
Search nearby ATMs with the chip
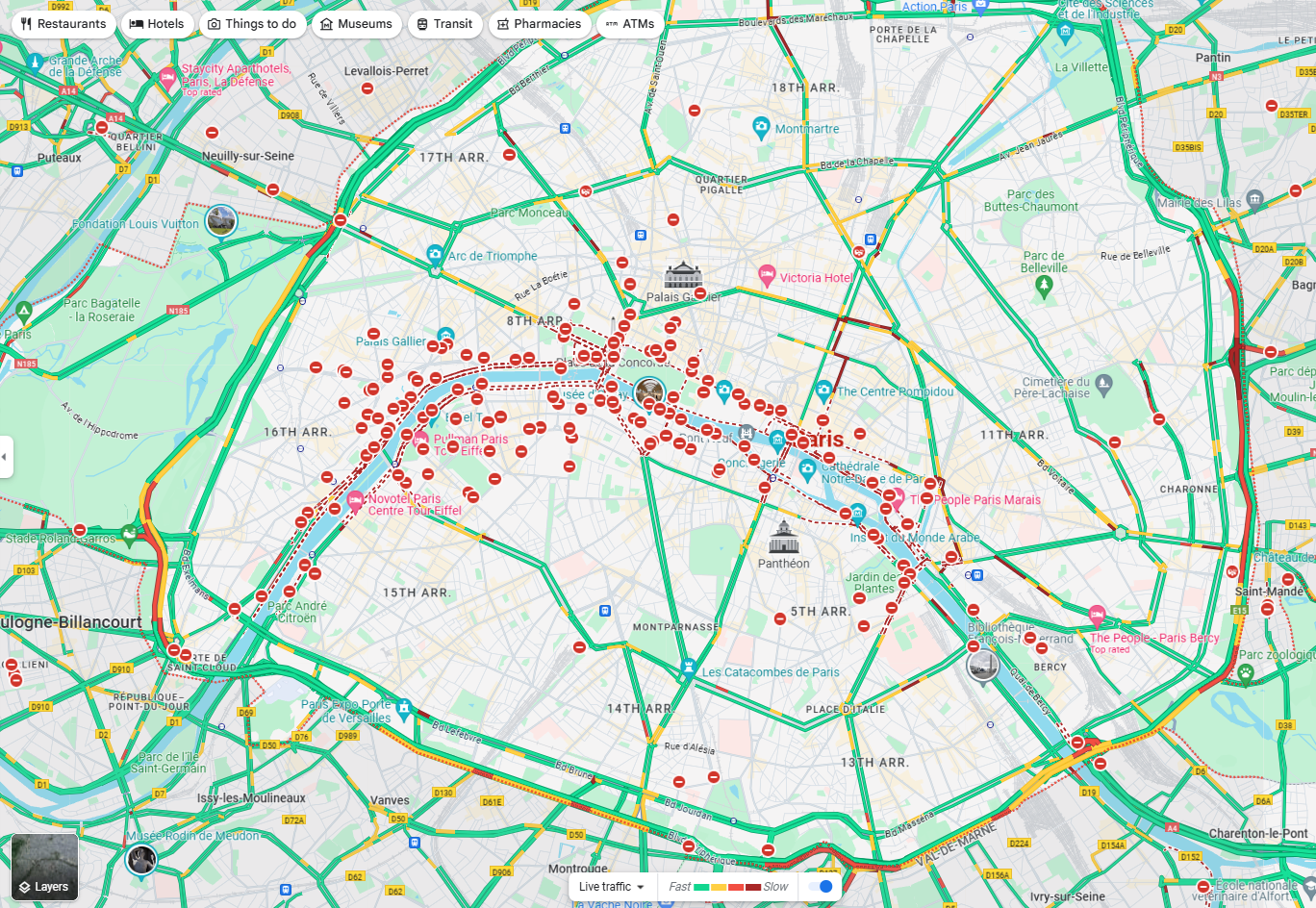tap(629, 24)
